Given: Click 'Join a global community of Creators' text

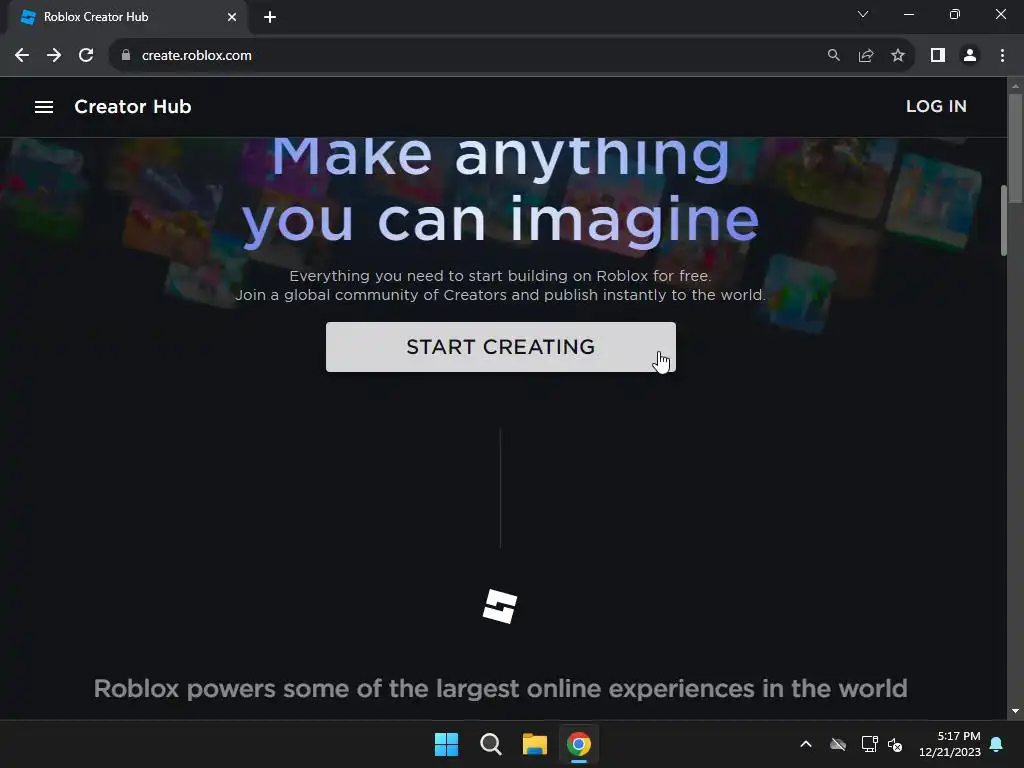Looking at the screenshot, I should point(500,295).
